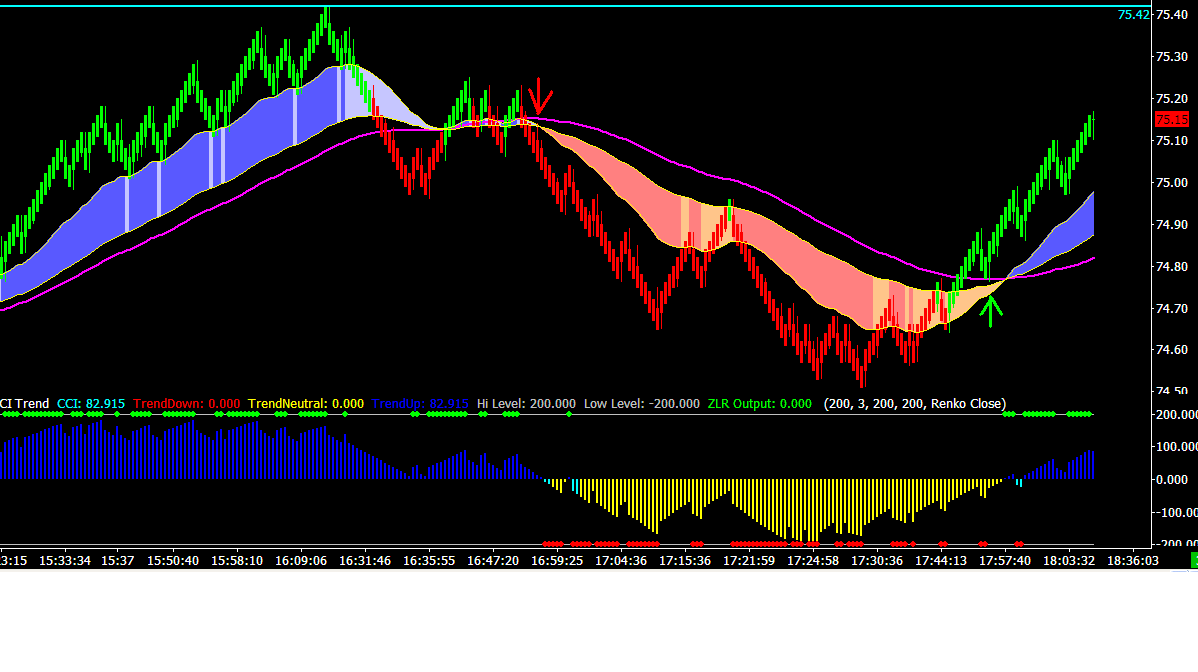Click the 17:30:36 time axis label
This screenshot has height=672, width=1198.
(x=877, y=561)
